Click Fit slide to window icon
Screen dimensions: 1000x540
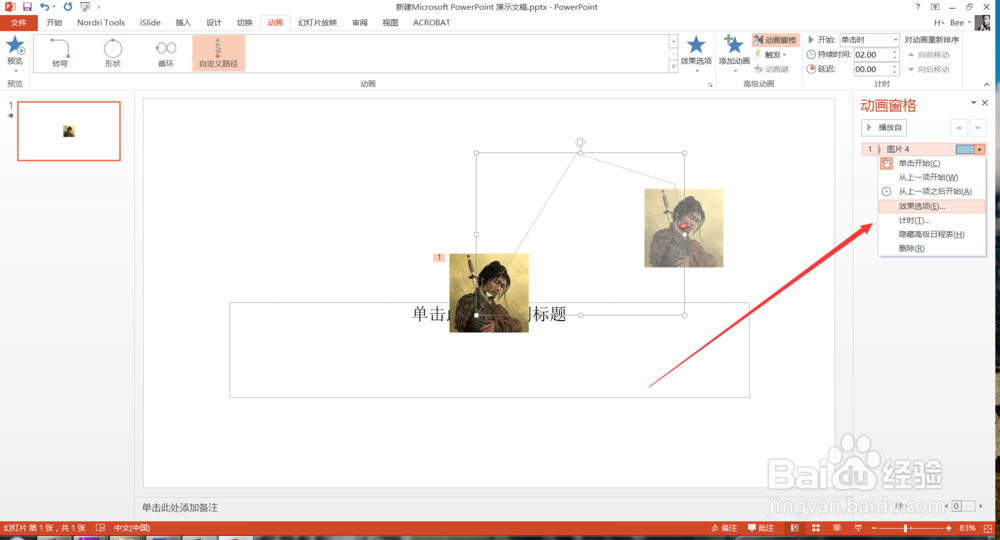pyautogui.click(x=988, y=528)
